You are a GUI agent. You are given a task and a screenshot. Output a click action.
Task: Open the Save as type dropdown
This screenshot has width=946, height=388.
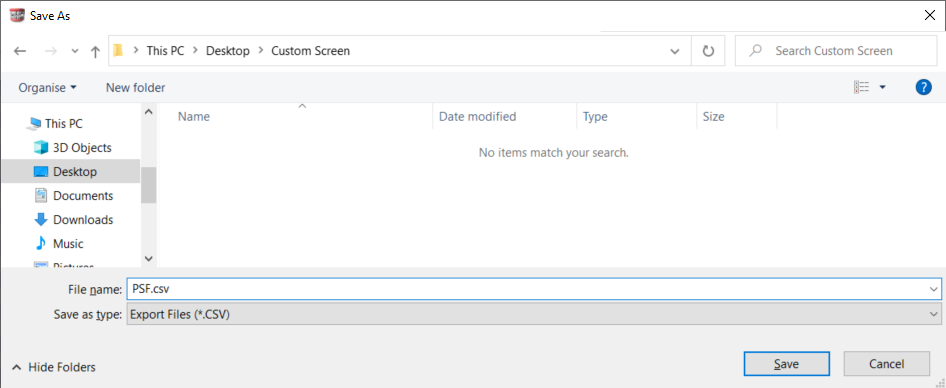click(x=534, y=314)
